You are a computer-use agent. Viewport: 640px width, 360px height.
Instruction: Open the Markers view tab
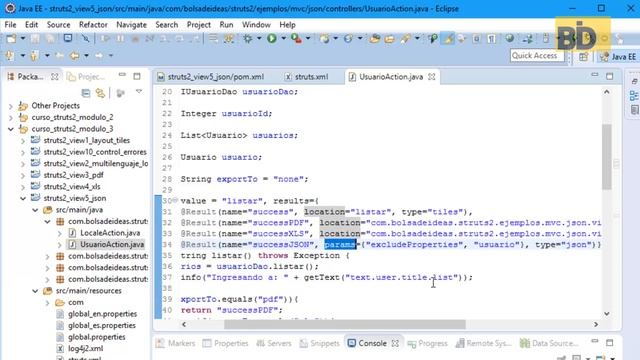pos(176,343)
